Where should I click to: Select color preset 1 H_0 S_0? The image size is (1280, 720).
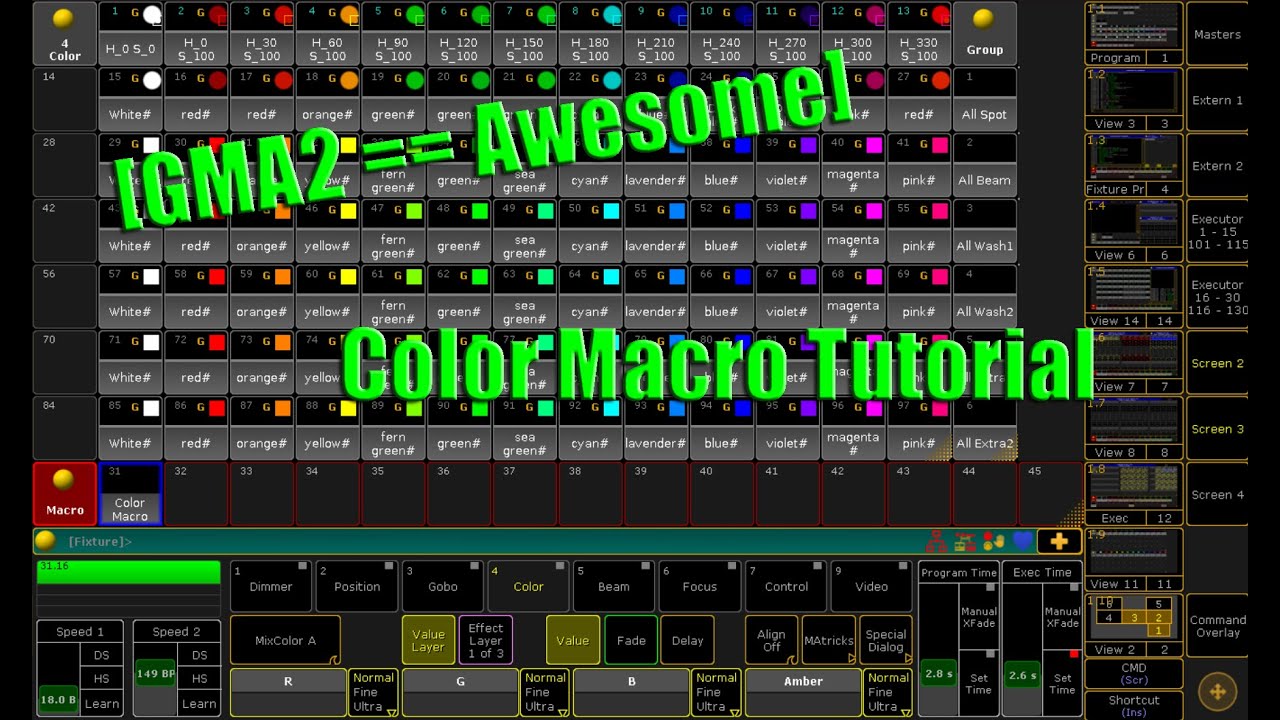130,33
